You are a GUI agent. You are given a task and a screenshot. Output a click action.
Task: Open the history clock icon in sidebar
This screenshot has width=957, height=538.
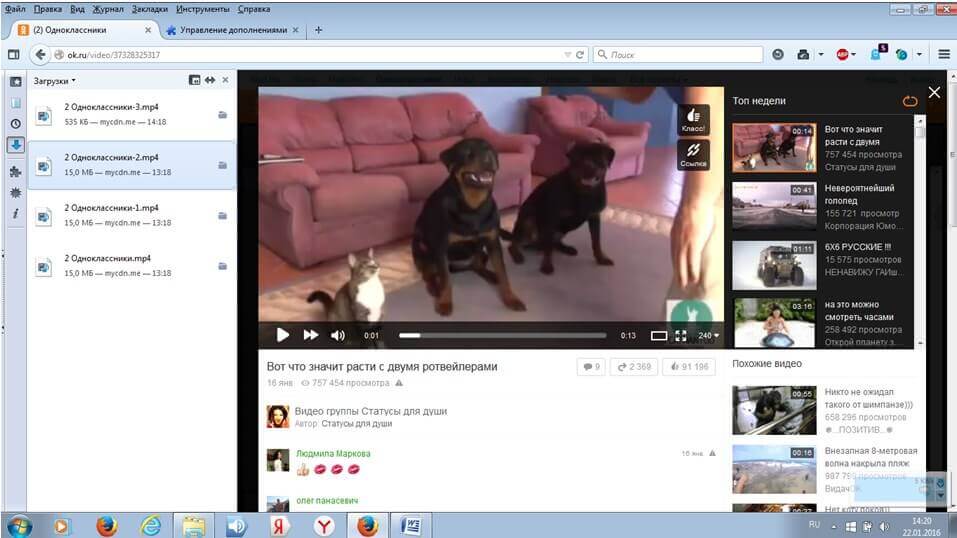[15, 123]
